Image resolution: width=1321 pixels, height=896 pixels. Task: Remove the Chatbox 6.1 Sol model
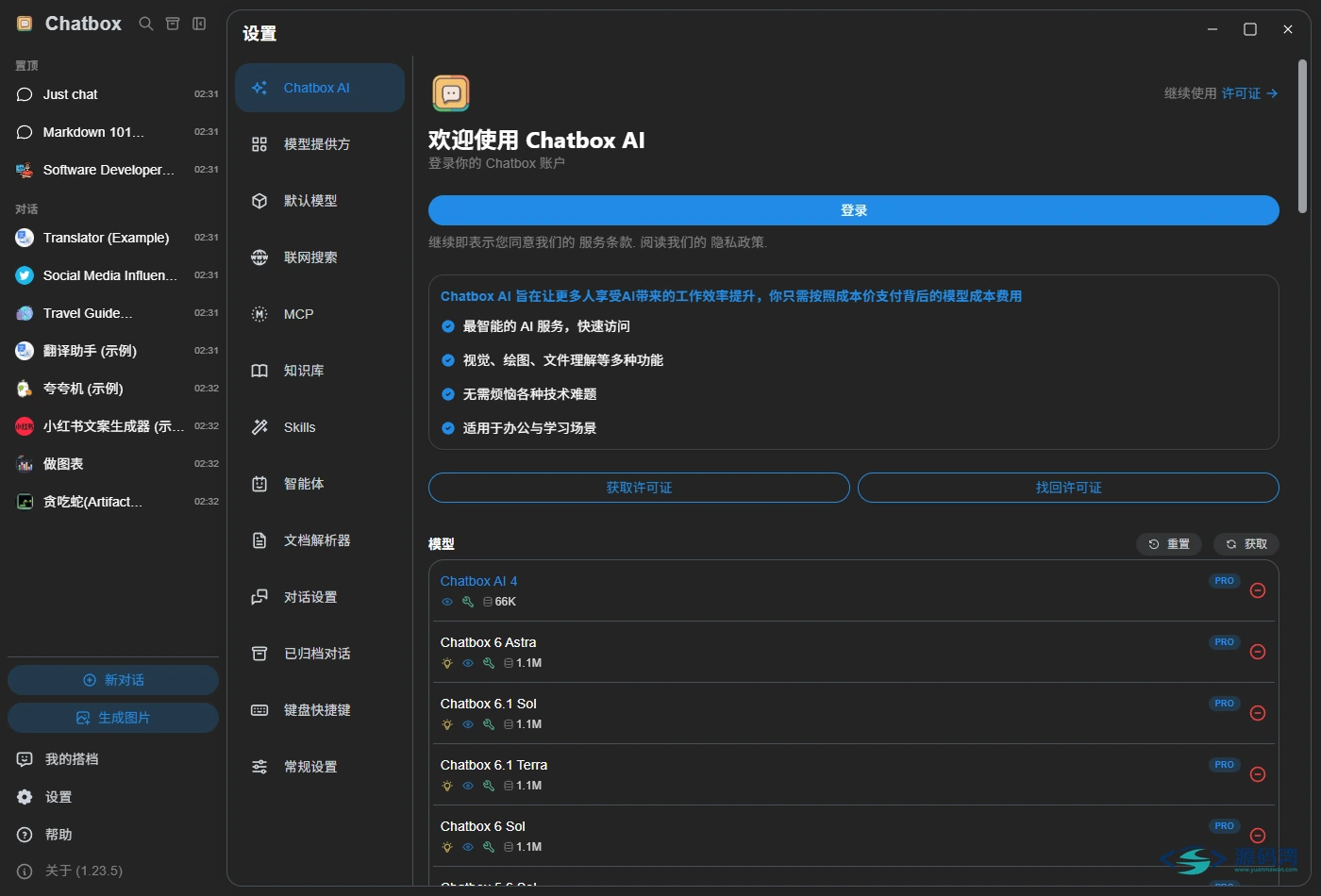(1258, 713)
